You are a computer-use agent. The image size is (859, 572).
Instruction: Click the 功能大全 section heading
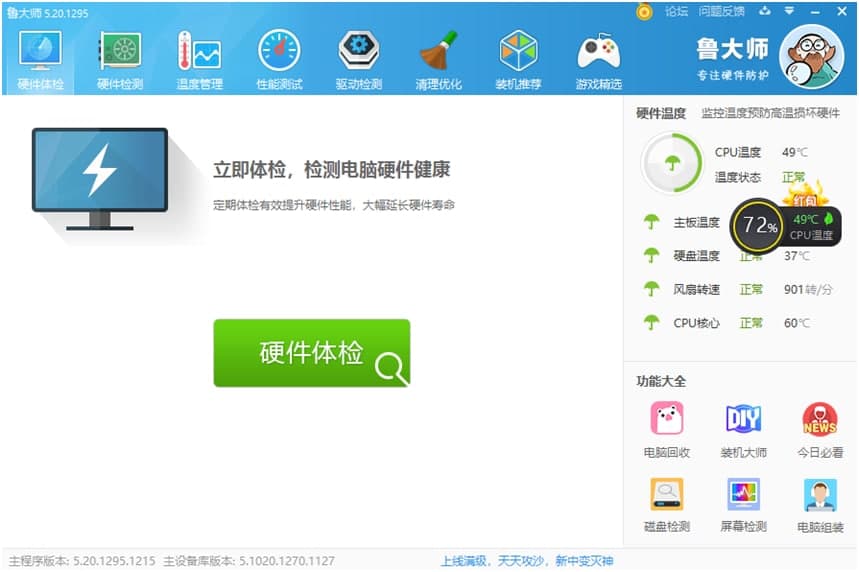point(661,381)
